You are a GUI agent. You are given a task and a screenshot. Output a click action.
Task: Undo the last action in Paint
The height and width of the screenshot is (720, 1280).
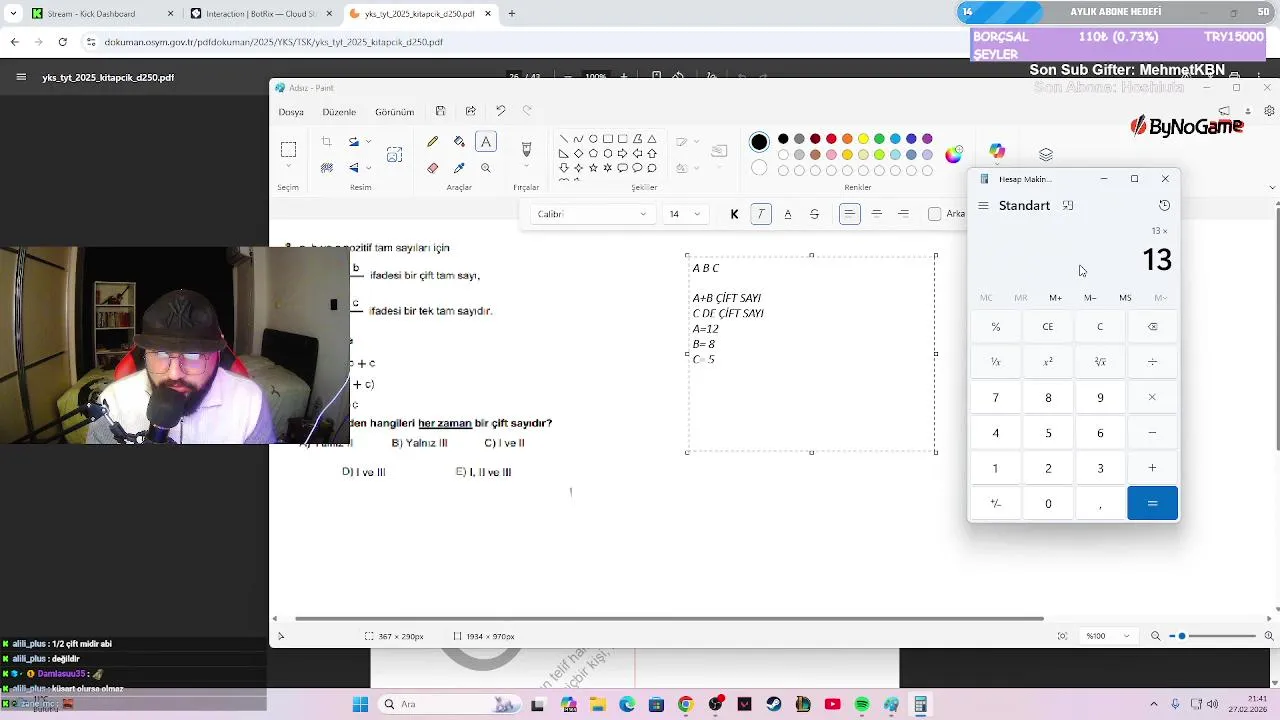pyautogui.click(x=501, y=111)
